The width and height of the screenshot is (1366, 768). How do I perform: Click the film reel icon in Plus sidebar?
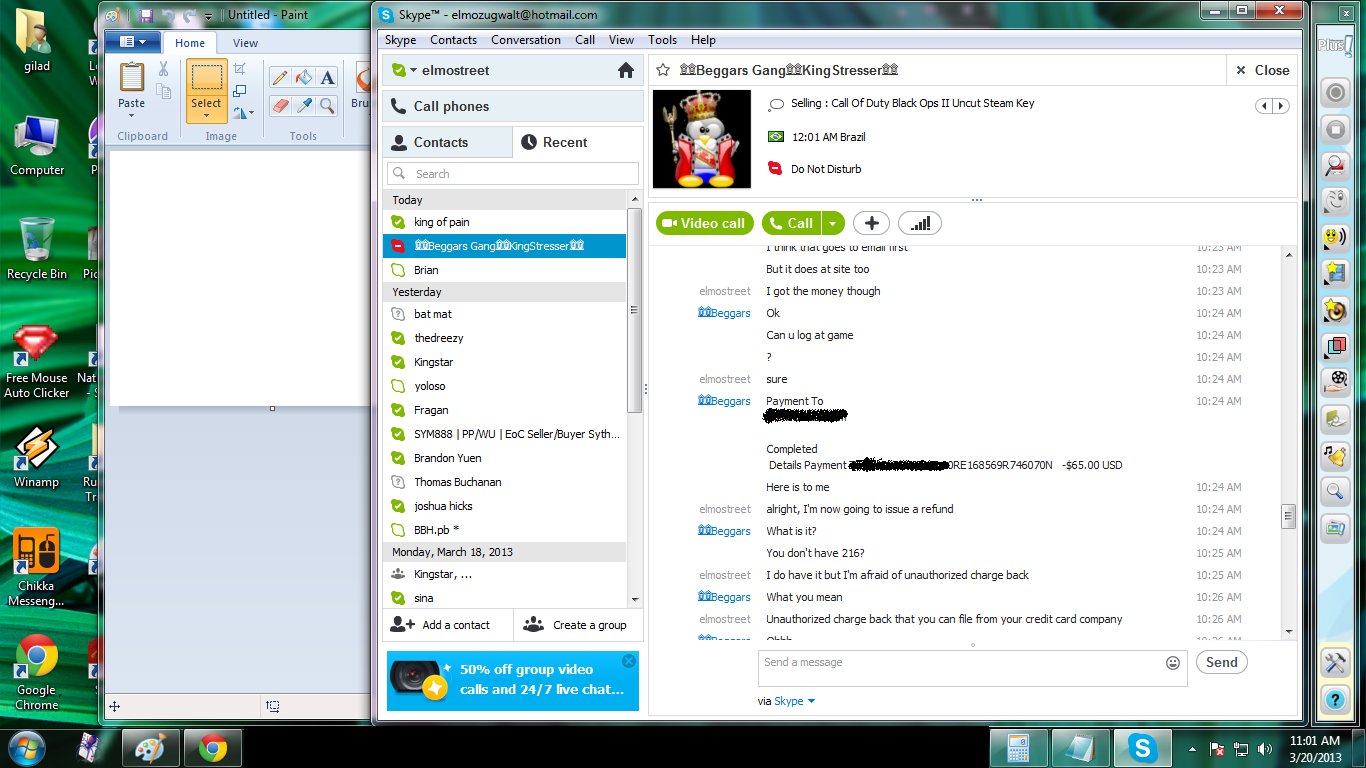coord(1335,381)
